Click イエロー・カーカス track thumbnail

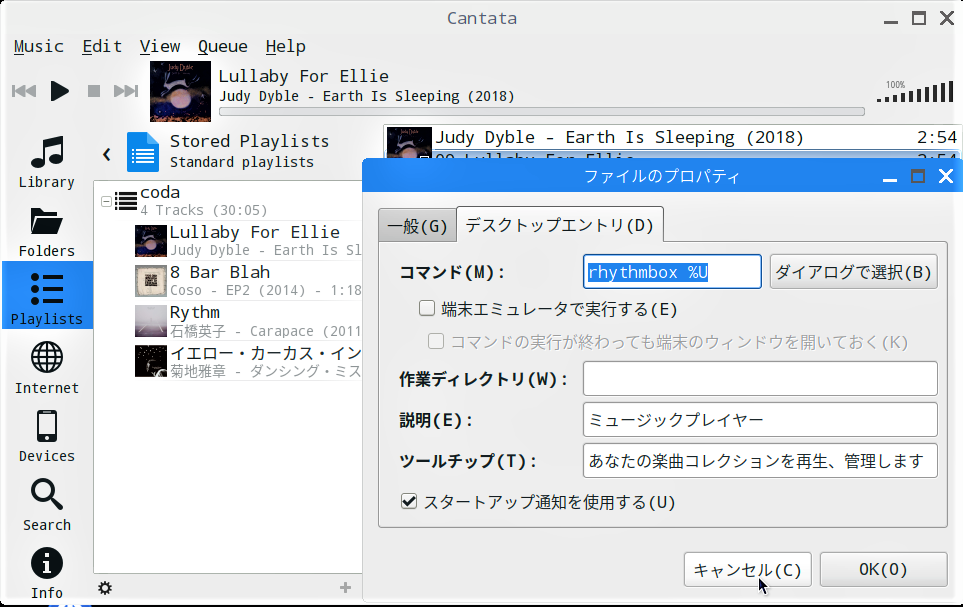pyautogui.click(x=150, y=361)
